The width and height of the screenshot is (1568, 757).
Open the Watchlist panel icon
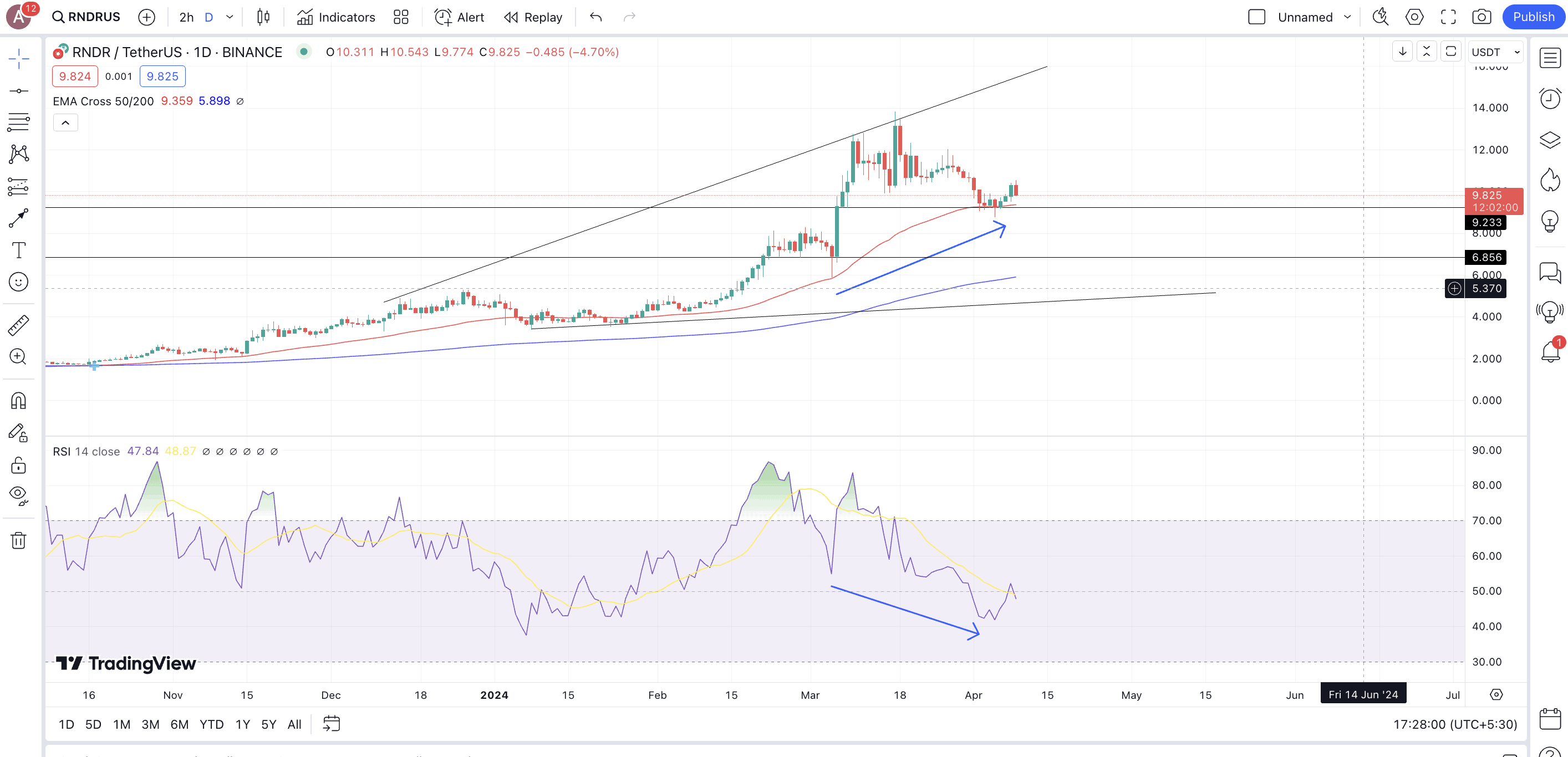(x=1549, y=58)
